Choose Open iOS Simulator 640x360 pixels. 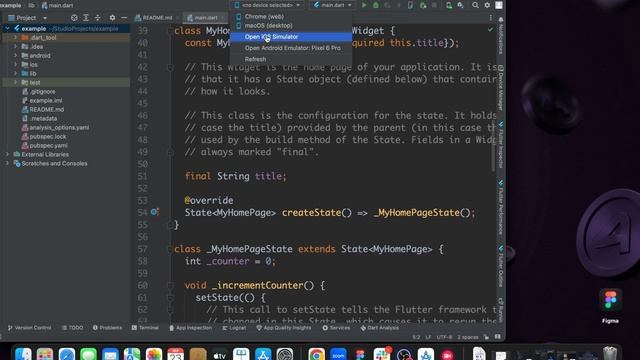[x=291, y=37]
